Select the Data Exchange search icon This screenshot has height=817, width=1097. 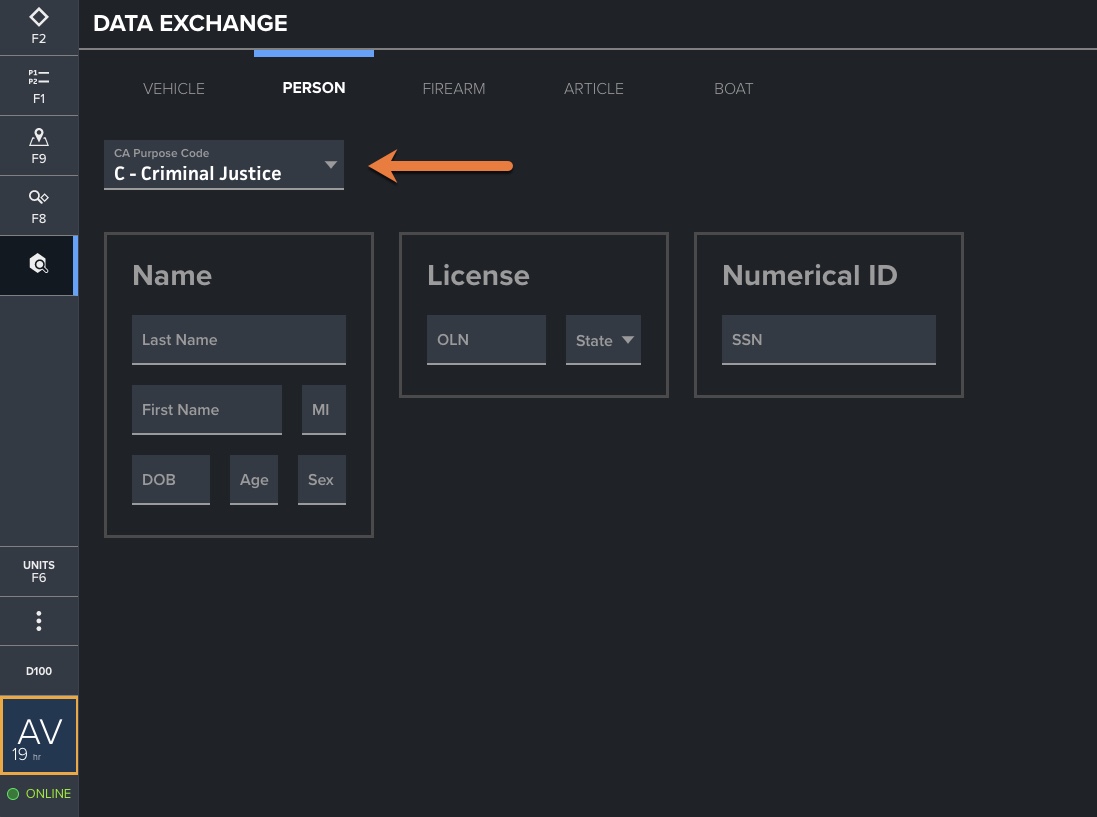38,265
